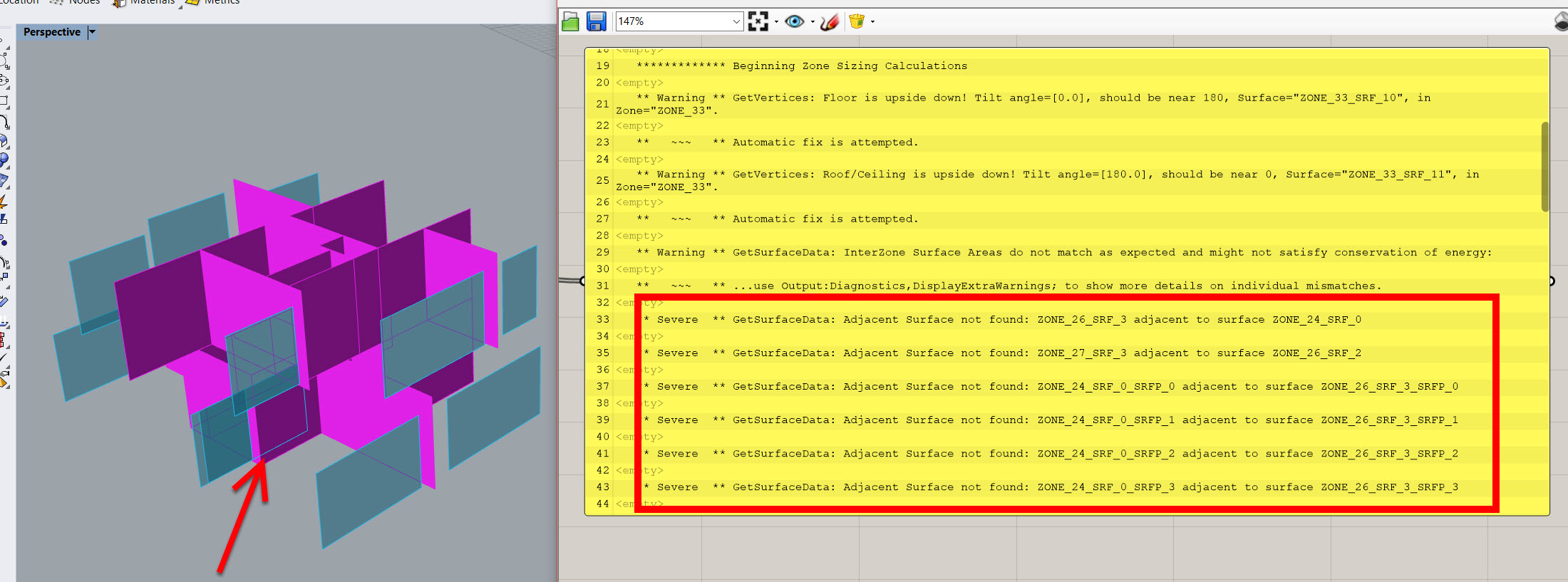The height and width of the screenshot is (582, 1568).
Task: Click the yellow panel's vertical scrollbar thumb
Action: 1544,166
